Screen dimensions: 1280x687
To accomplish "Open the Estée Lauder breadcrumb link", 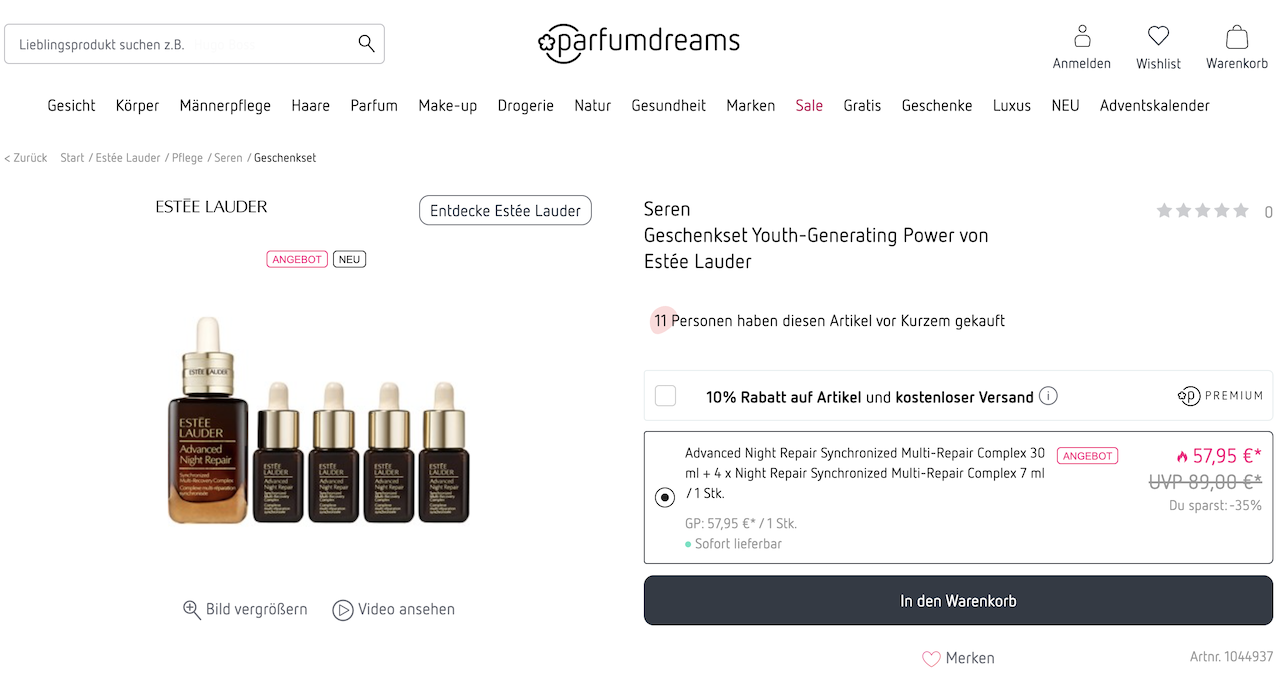I will (128, 158).
